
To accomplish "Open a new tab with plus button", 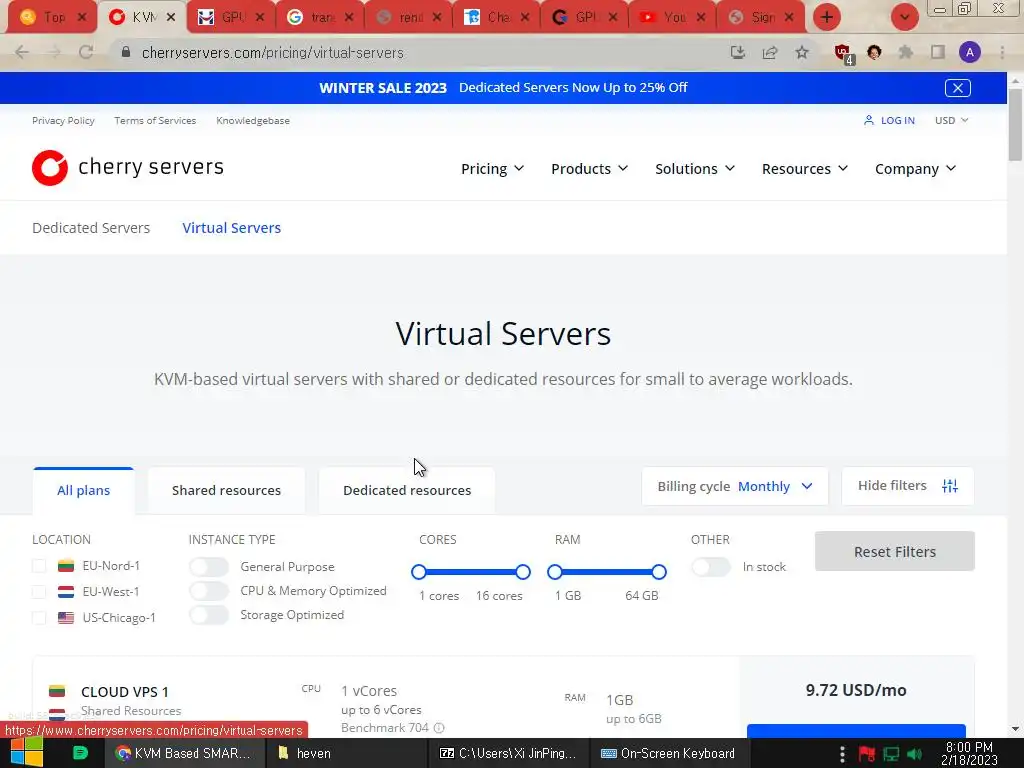I will pos(827,17).
